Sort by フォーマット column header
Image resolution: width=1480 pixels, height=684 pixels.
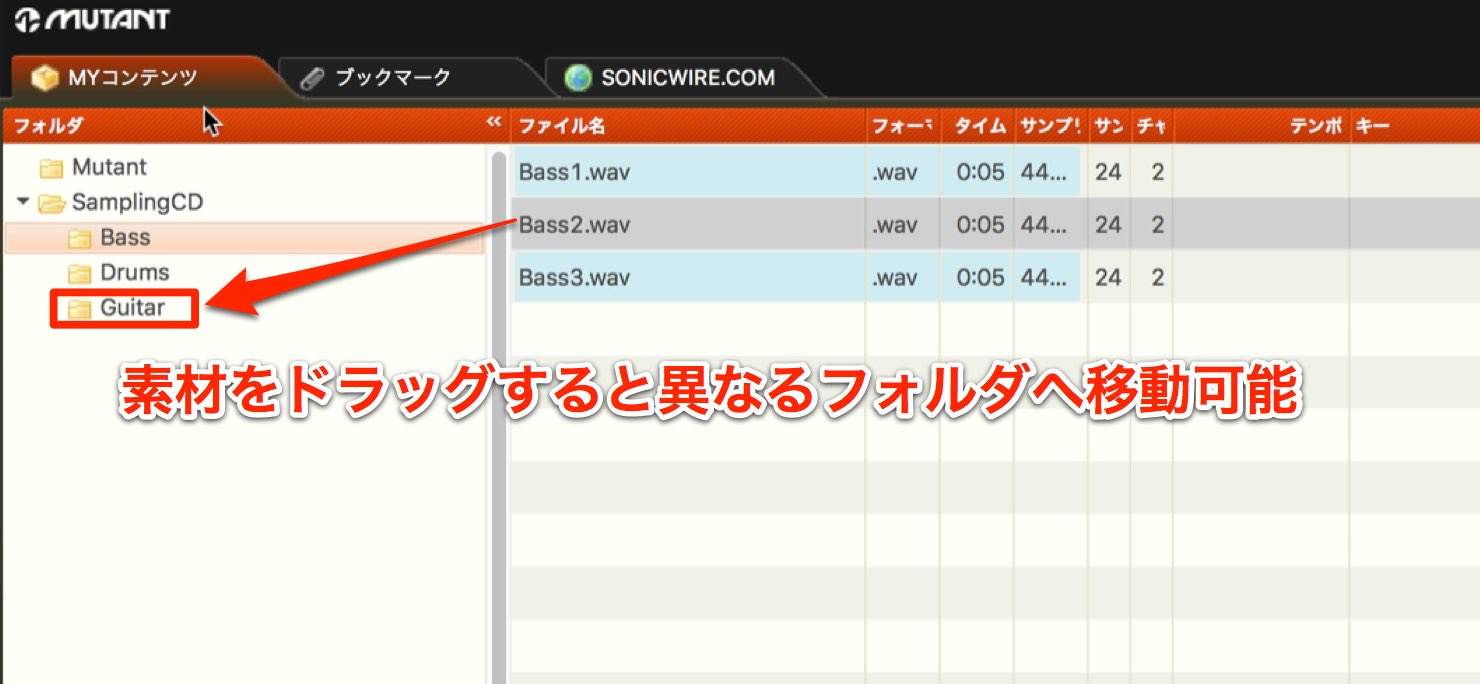click(903, 125)
